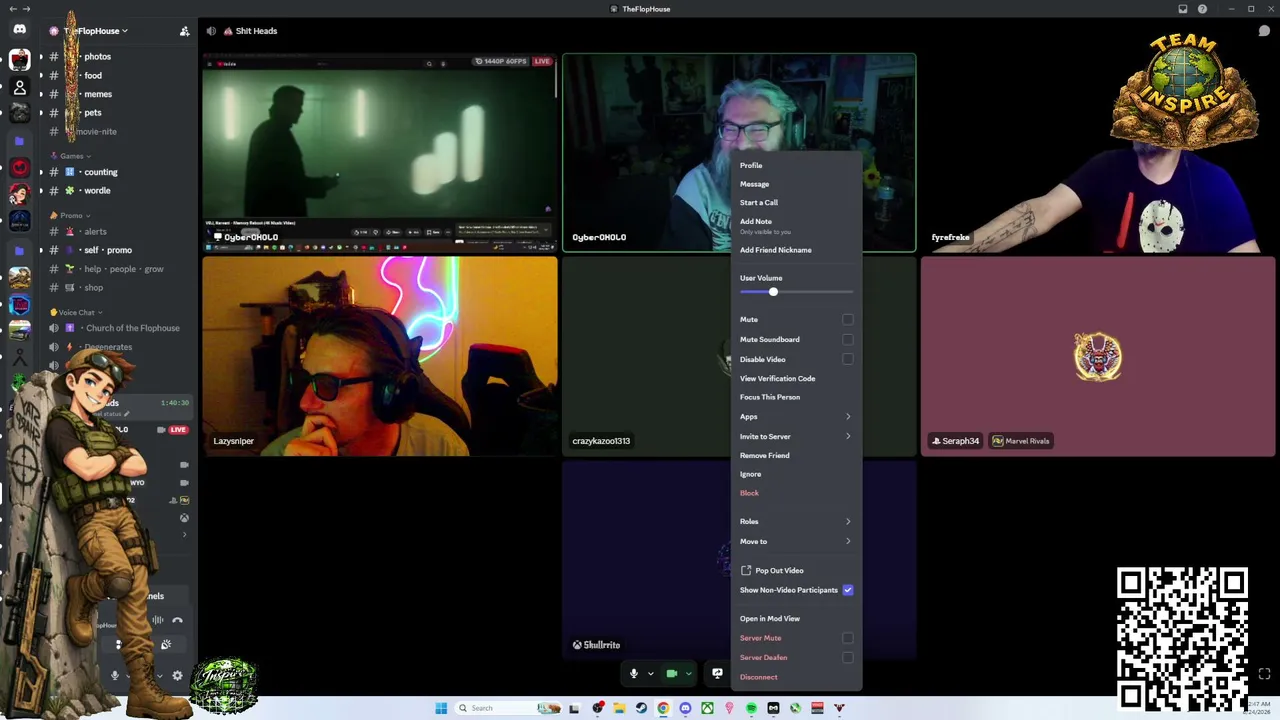Open the inbox icon in the title bar
The image size is (1280, 720).
pyautogui.click(x=1183, y=9)
